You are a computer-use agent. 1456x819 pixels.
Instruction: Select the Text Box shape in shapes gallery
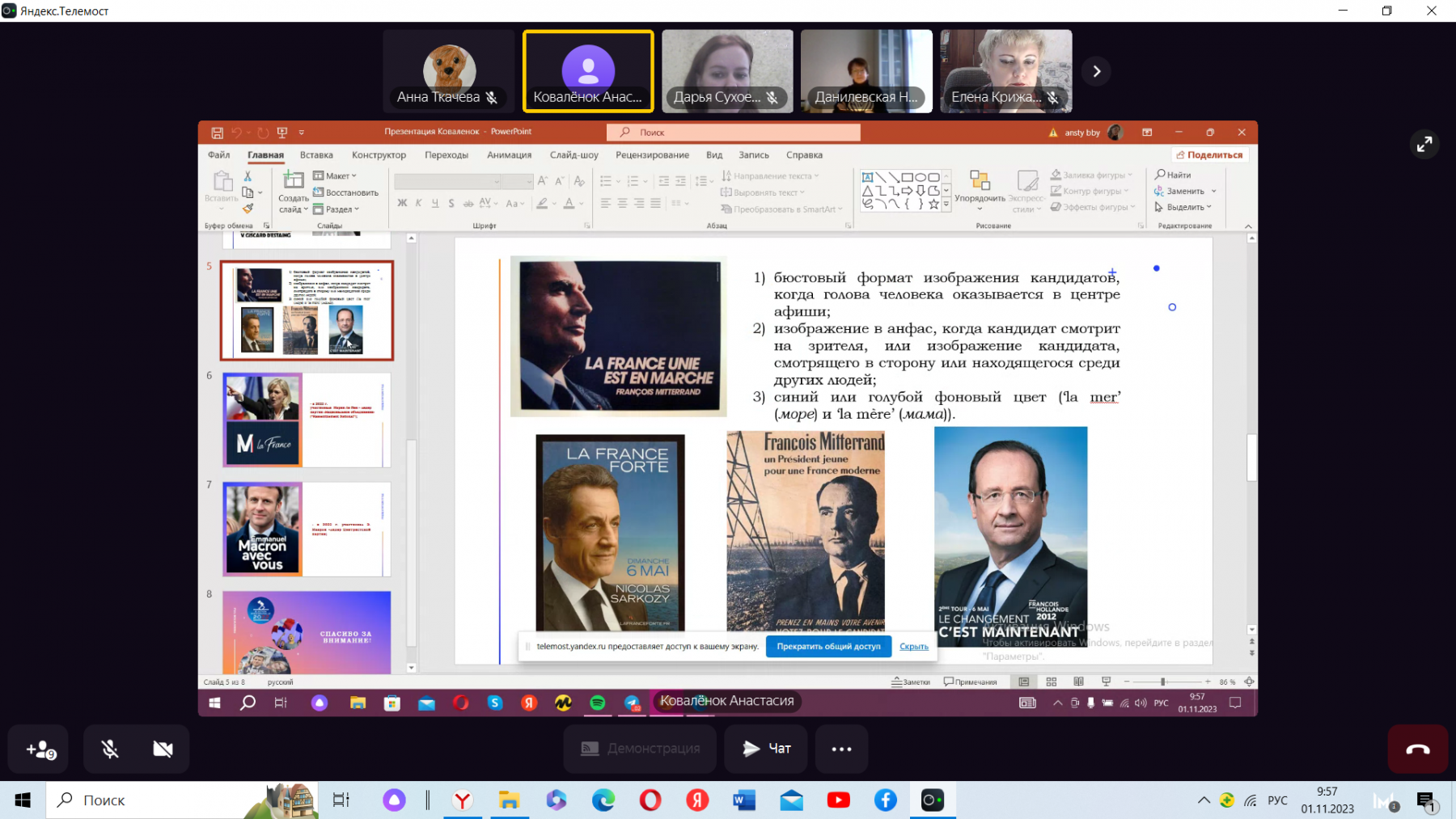tap(867, 177)
